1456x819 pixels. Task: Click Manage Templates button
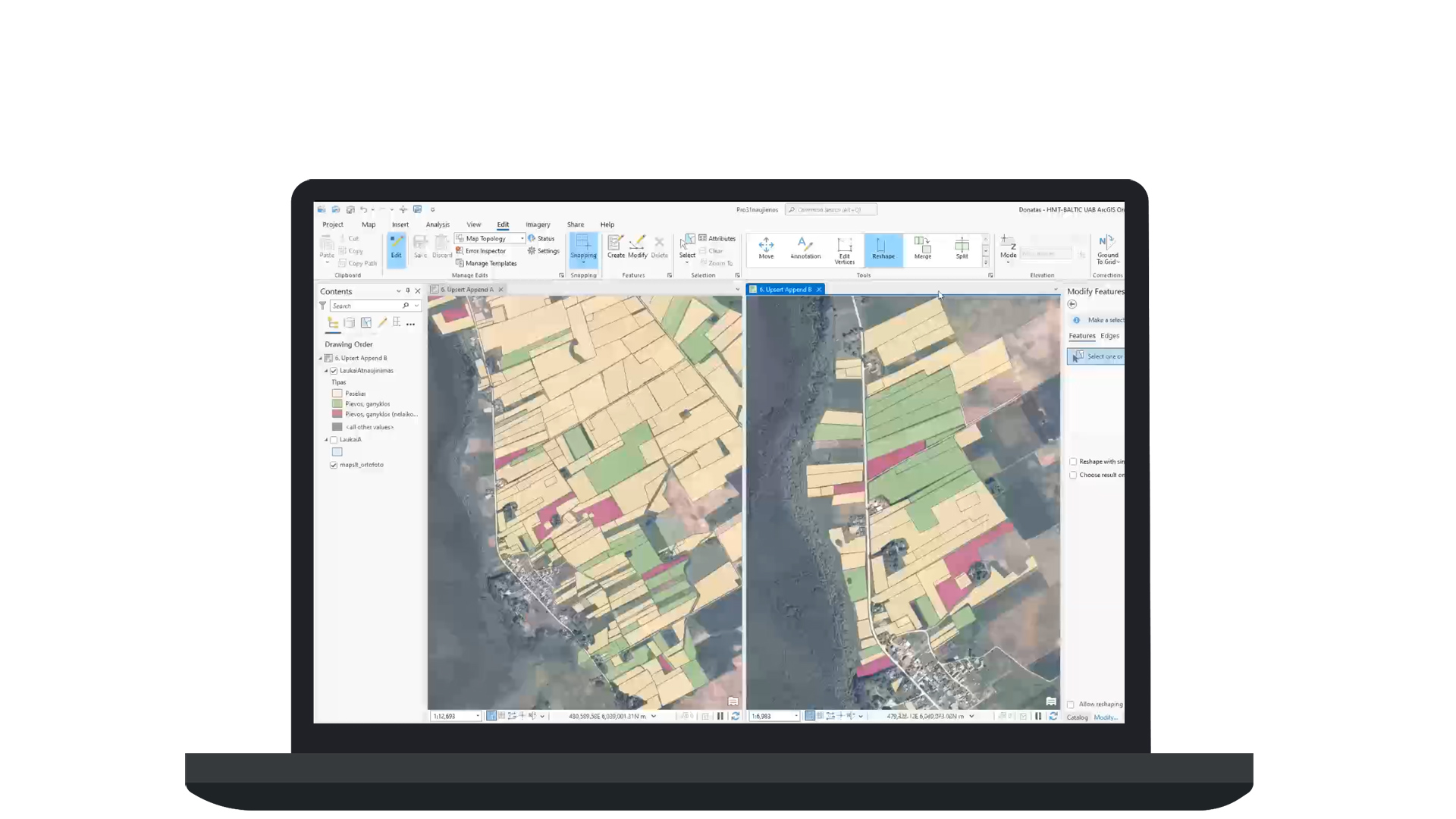491,263
